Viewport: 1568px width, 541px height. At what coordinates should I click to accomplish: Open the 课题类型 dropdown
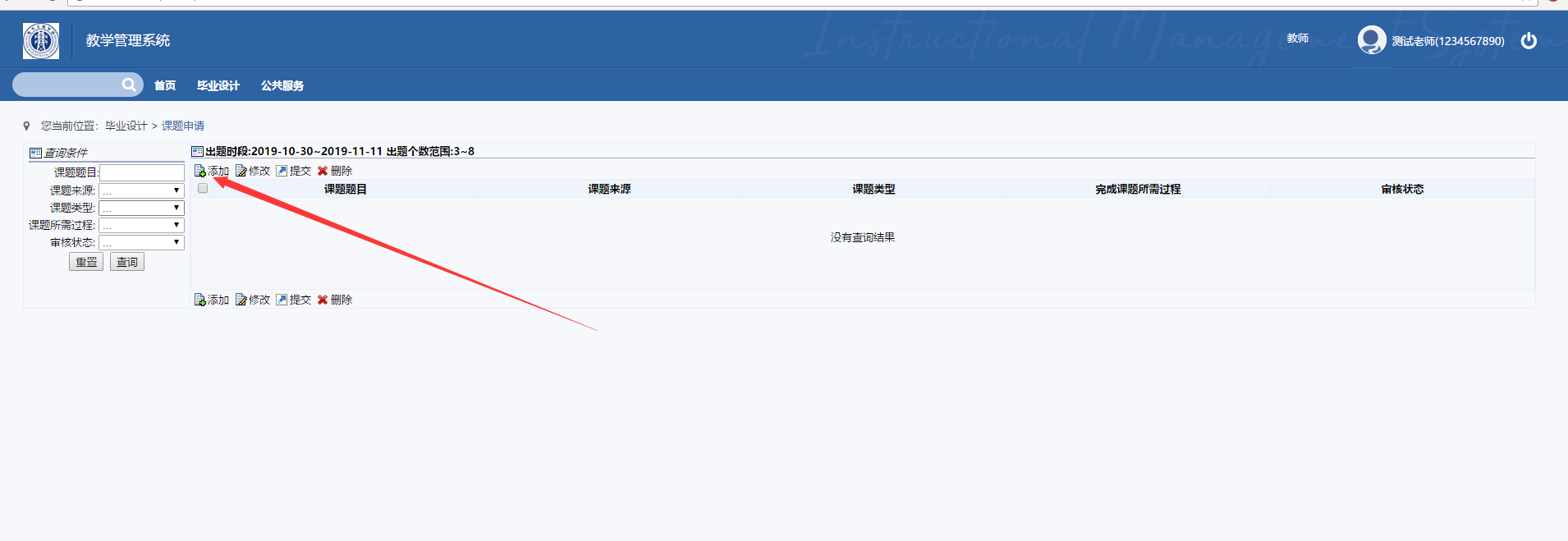(x=141, y=208)
